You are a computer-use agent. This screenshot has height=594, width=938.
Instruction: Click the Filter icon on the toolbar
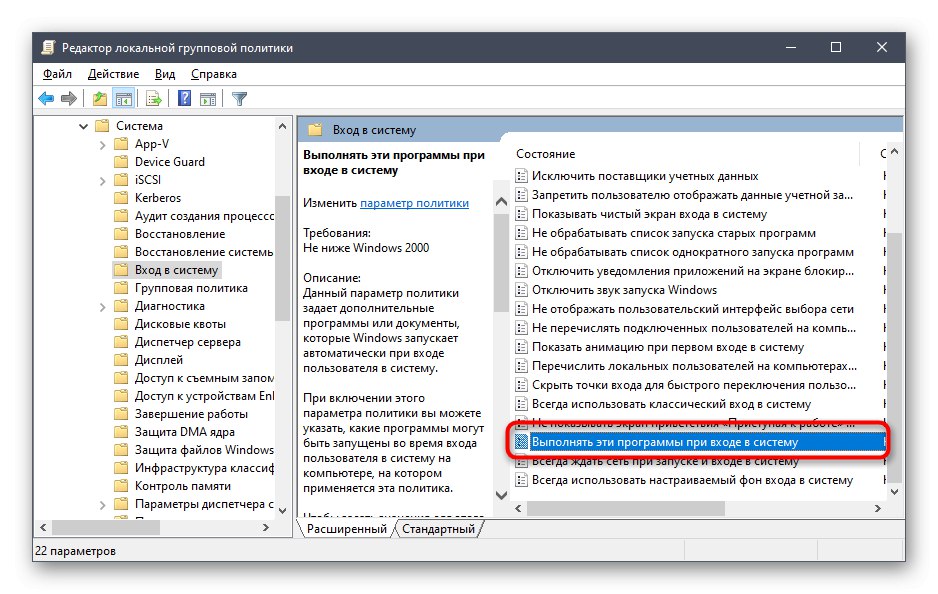click(x=238, y=98)
